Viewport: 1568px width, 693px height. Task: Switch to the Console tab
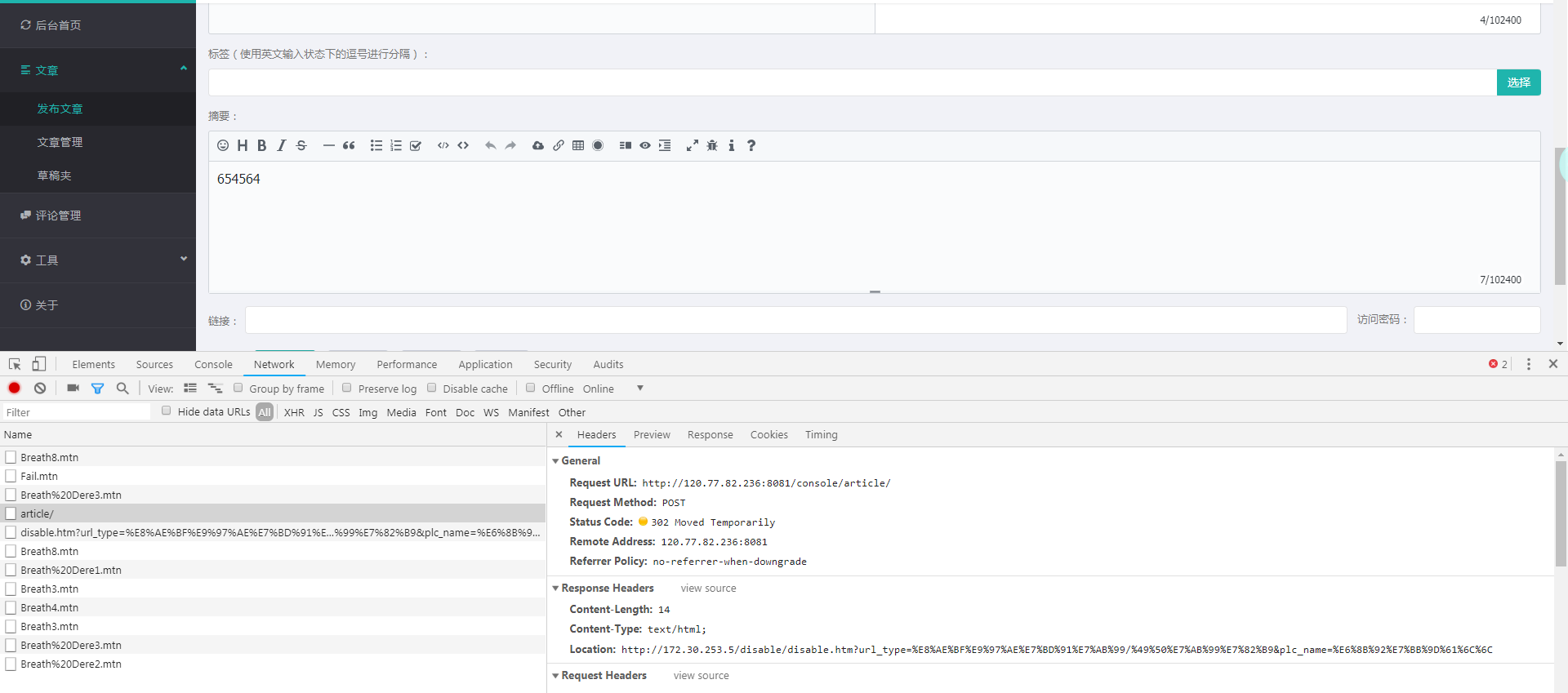coord(213,365)
